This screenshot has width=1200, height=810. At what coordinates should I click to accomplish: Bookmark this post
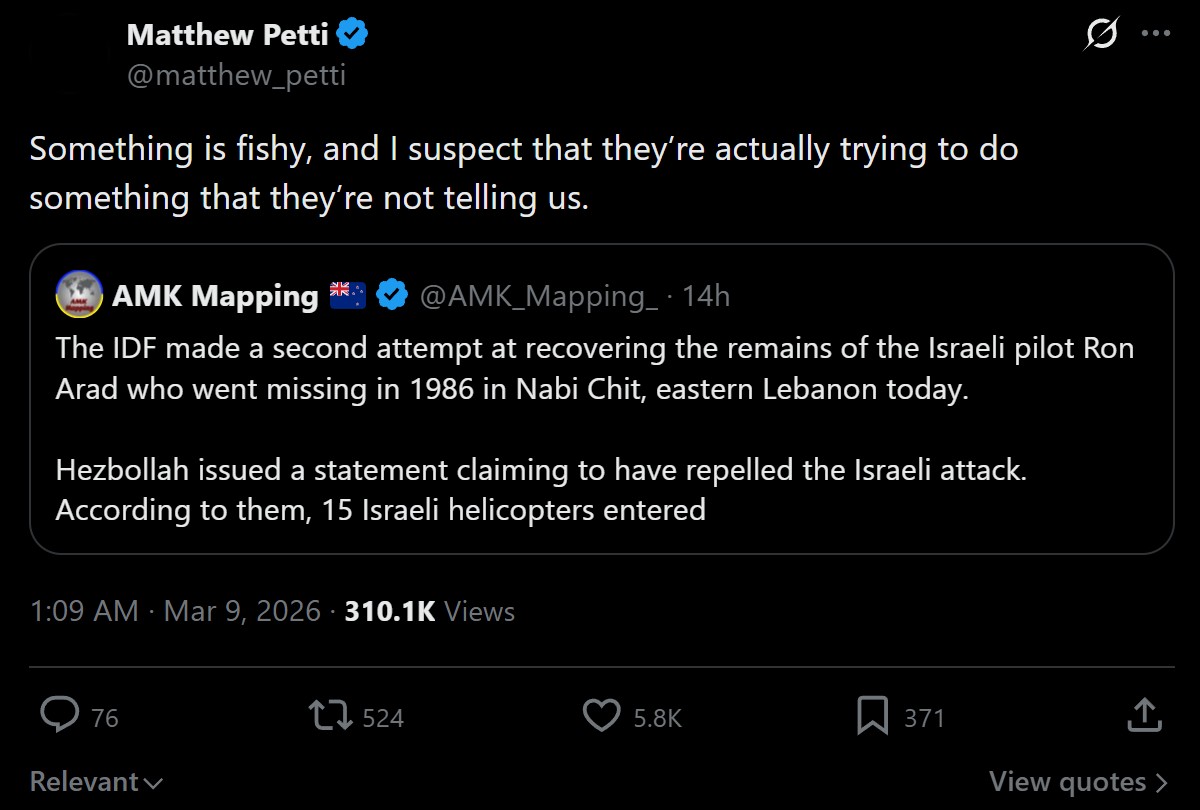coord(872,715)
